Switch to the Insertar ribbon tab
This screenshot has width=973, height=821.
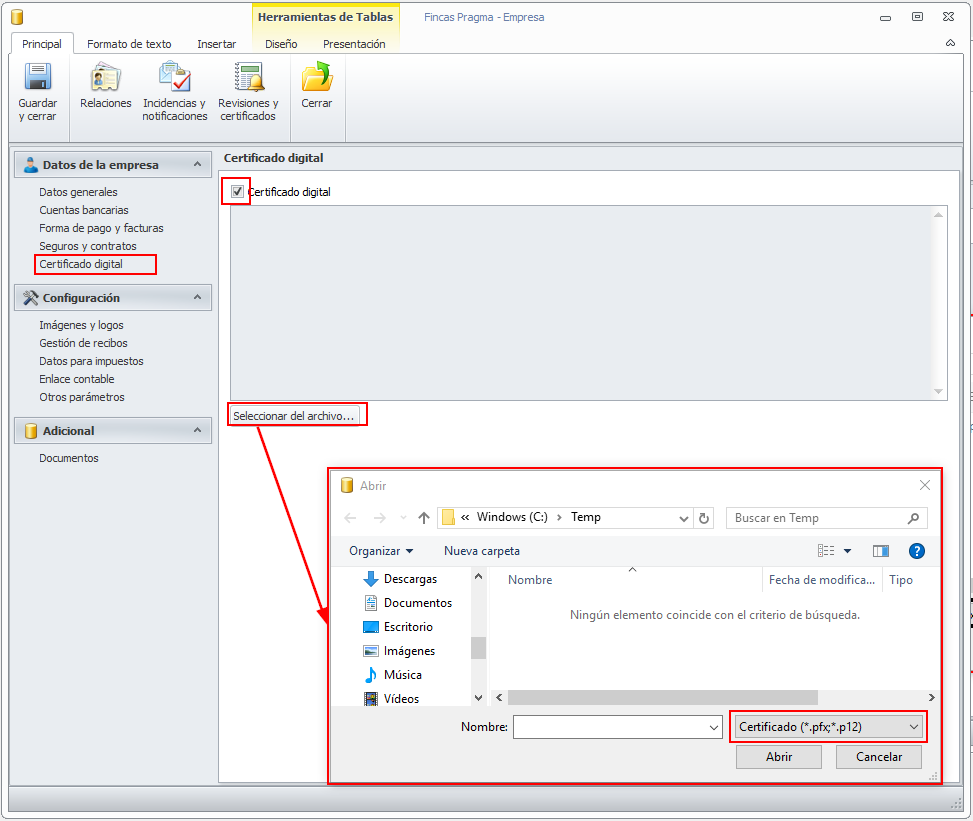point(216,44)
